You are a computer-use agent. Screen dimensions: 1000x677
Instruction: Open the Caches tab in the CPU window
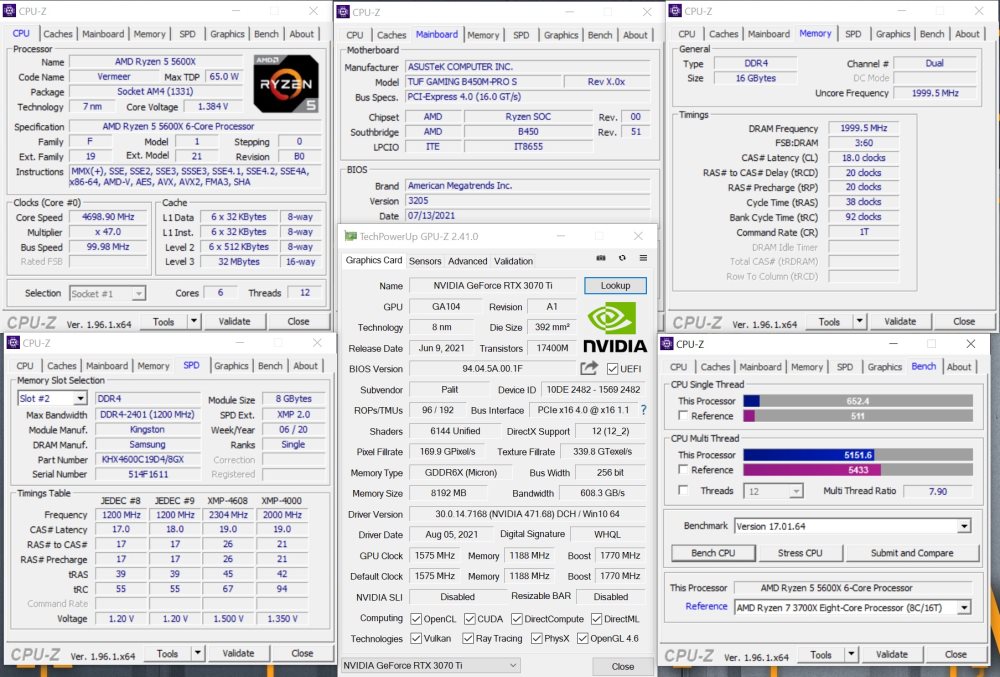(58, 34)
